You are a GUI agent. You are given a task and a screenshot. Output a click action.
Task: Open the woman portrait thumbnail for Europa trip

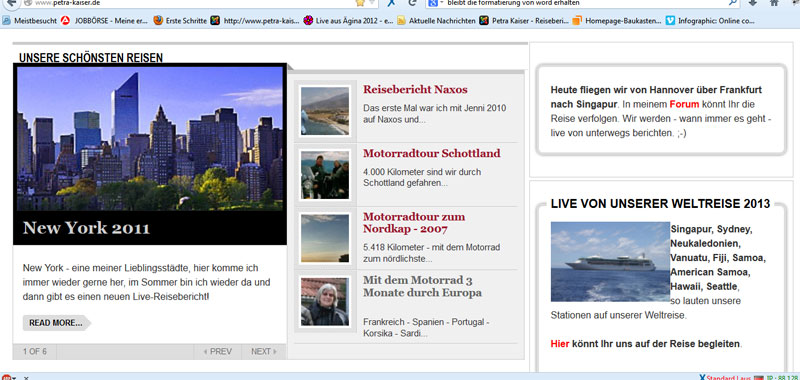tap(324, 301)
